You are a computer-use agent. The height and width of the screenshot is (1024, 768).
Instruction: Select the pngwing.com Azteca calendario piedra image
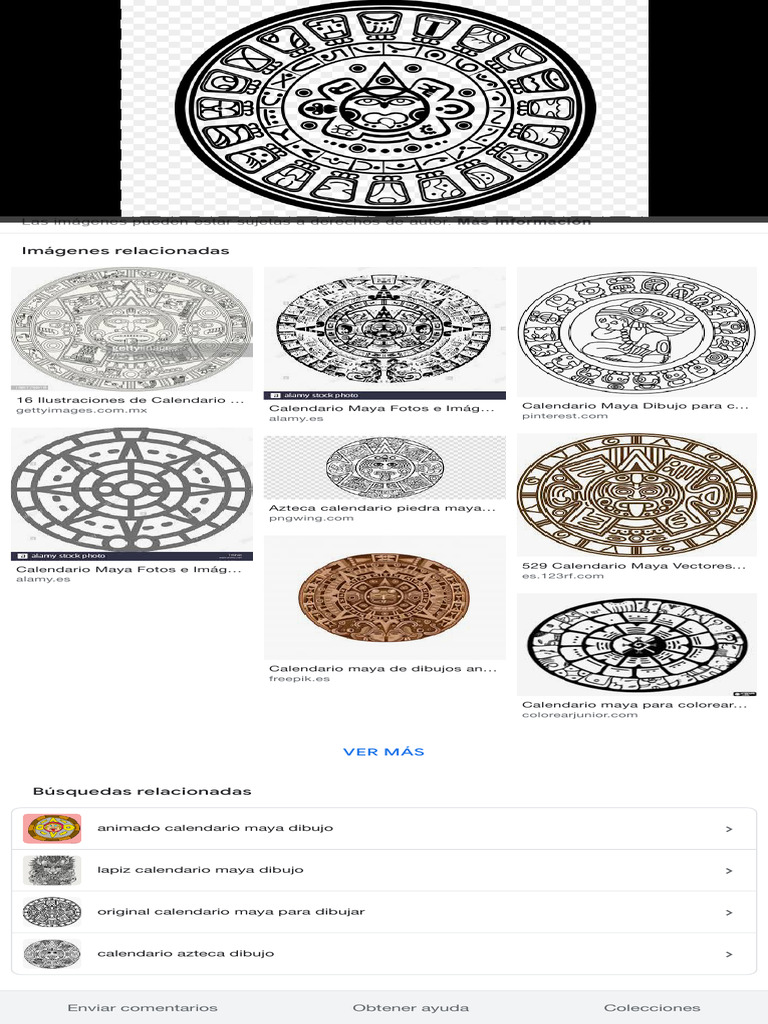pos(385,468)
